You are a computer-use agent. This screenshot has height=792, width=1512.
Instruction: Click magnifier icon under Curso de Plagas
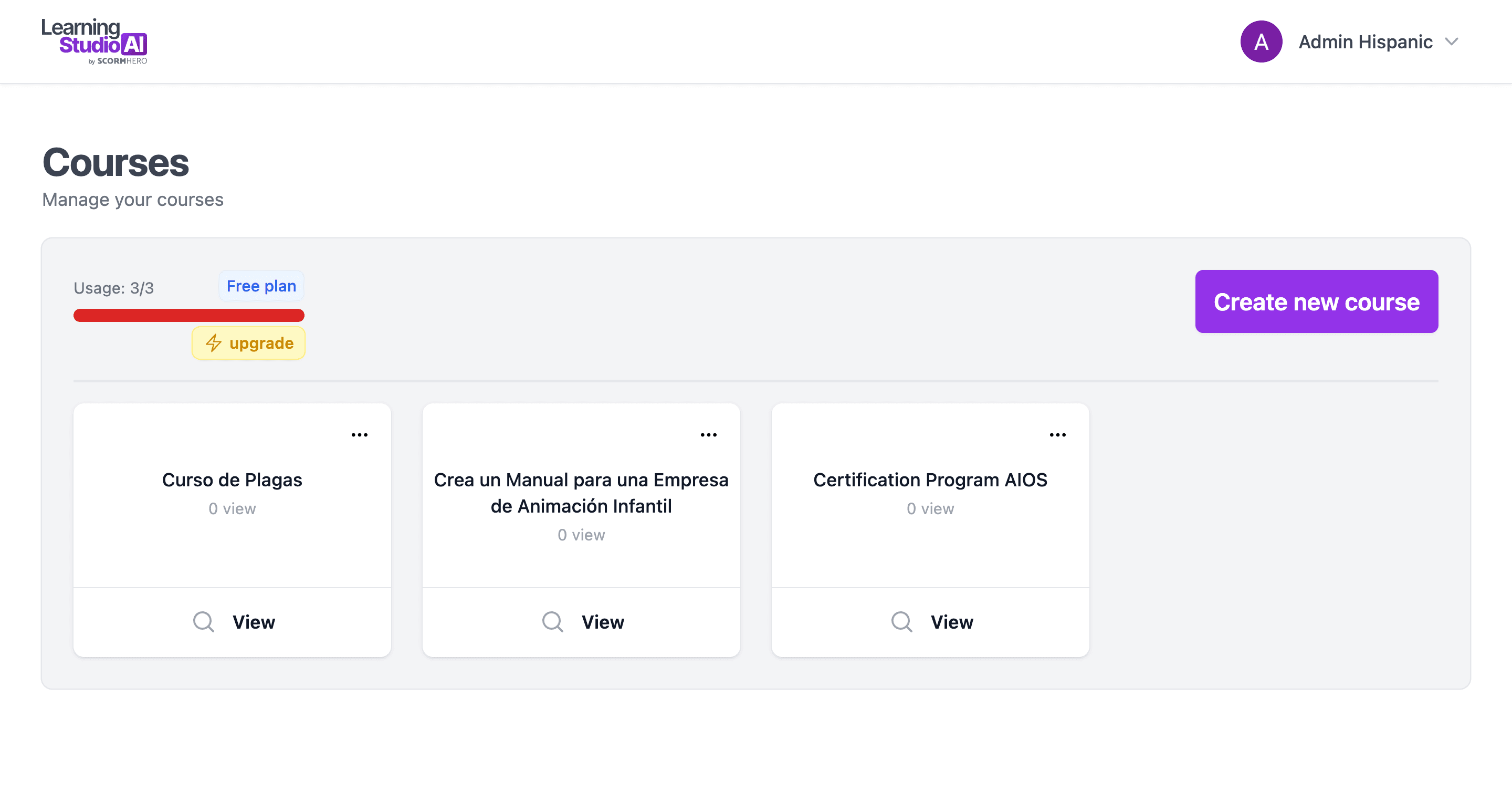pos(204,622)
